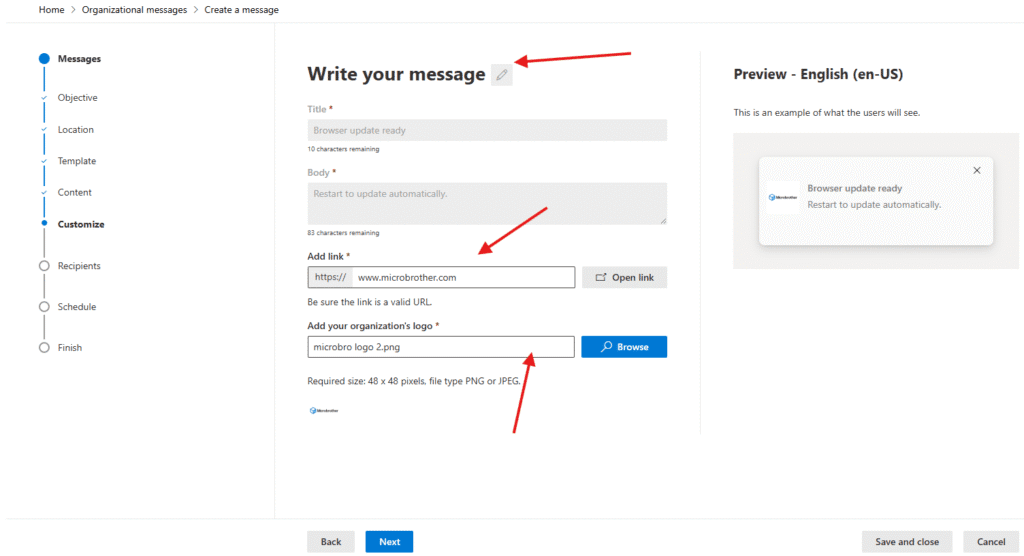Open the Template step
The height and width of the screenshot is (556, 1024).
point(77,161)
